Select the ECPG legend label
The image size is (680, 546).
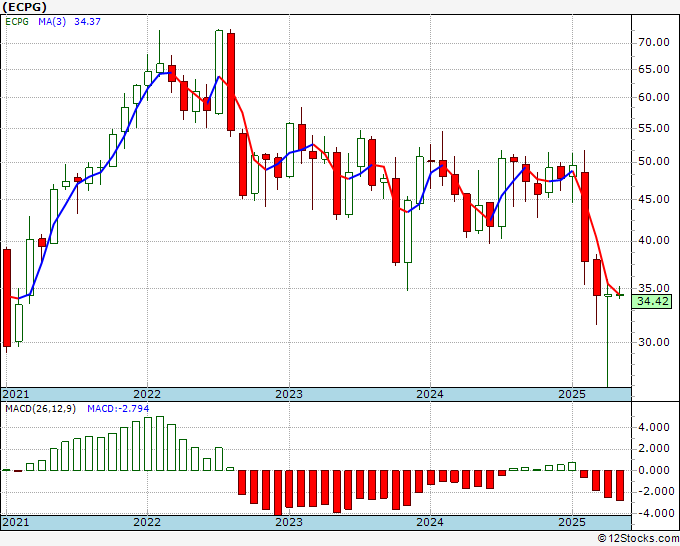[17, 21]
